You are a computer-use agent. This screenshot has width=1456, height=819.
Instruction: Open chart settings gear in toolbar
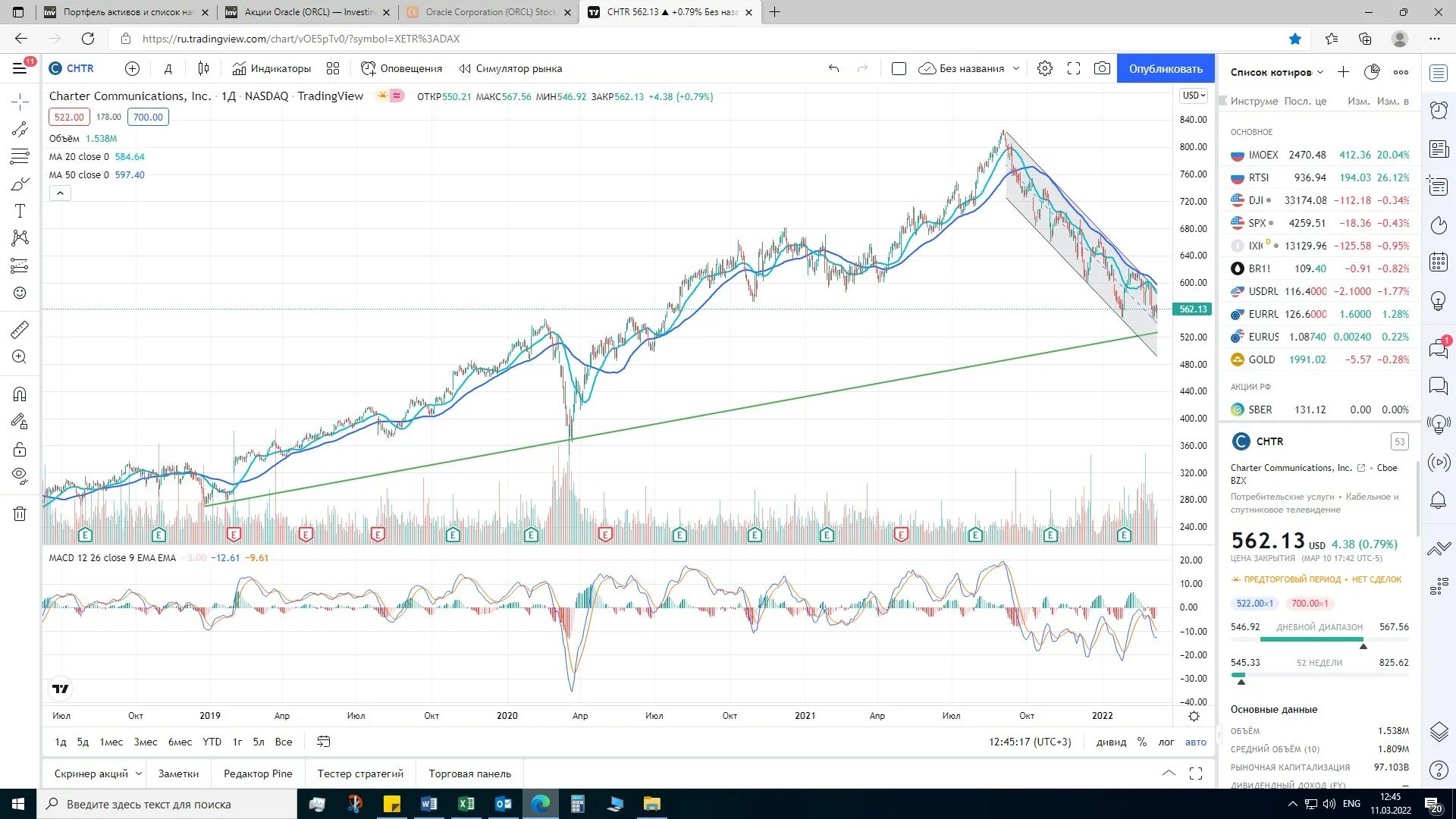click(1045, 68)
